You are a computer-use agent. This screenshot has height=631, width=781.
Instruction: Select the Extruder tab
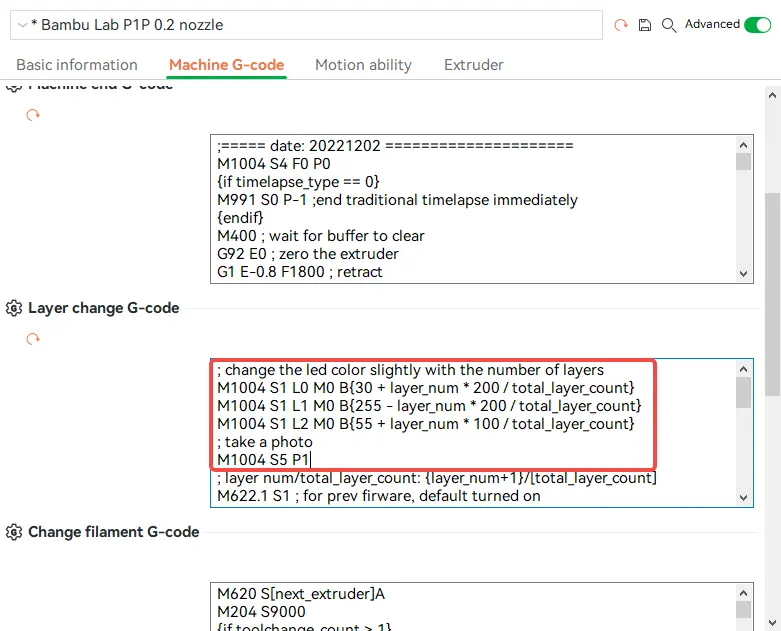click(x=474, y=65)
